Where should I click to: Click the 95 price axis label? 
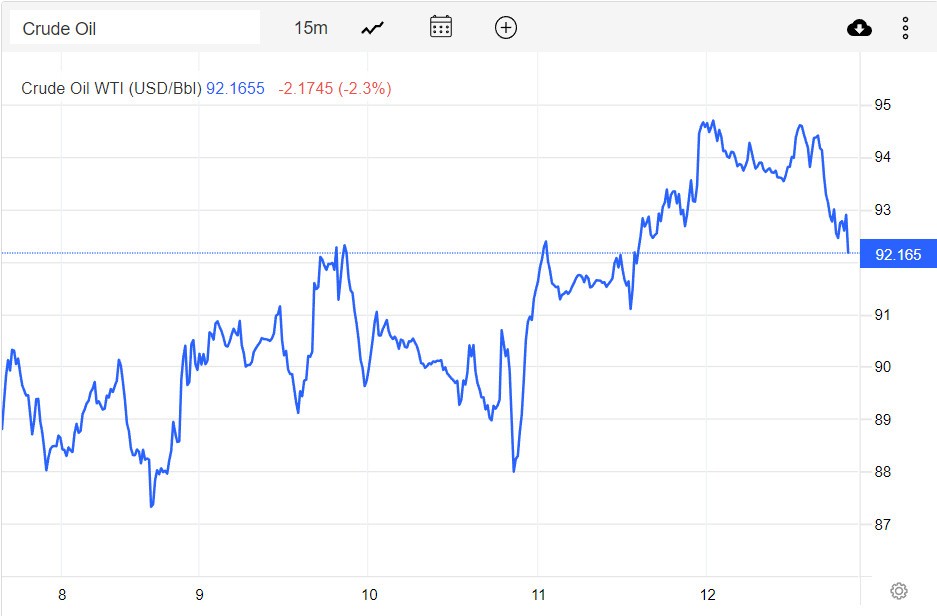point(883,105)
